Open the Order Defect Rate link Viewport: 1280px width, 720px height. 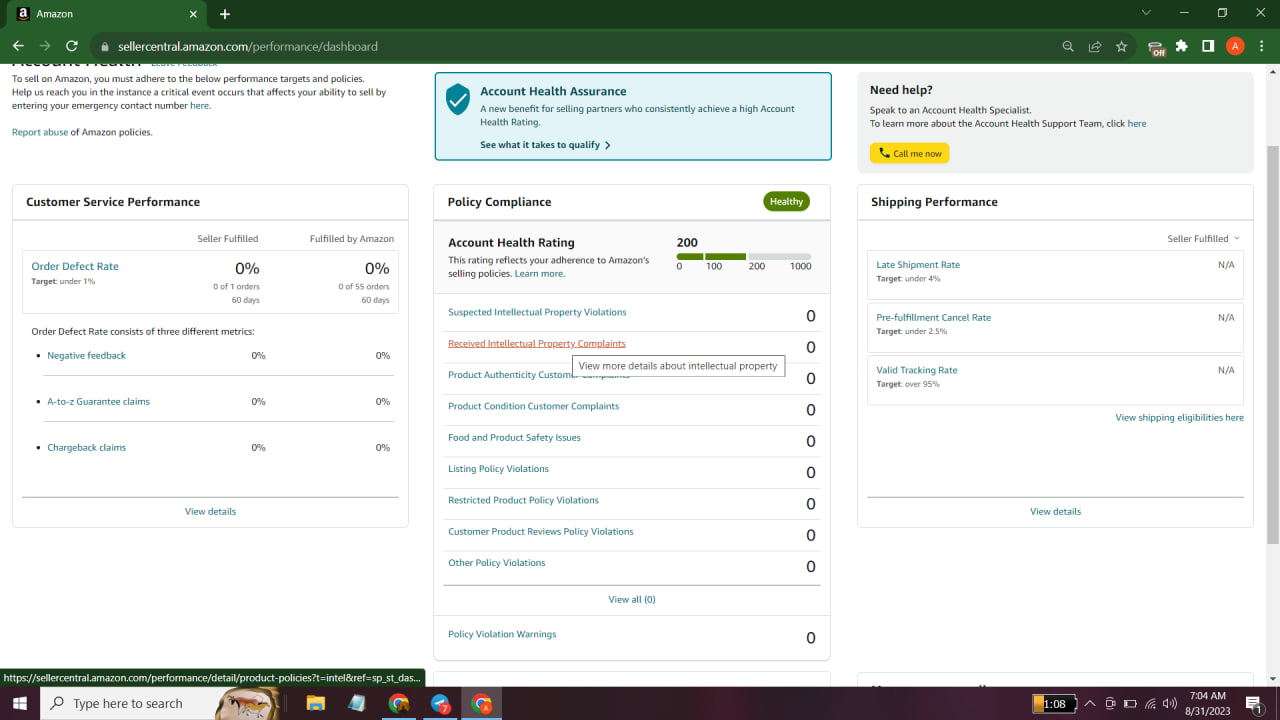click(75, 266)
